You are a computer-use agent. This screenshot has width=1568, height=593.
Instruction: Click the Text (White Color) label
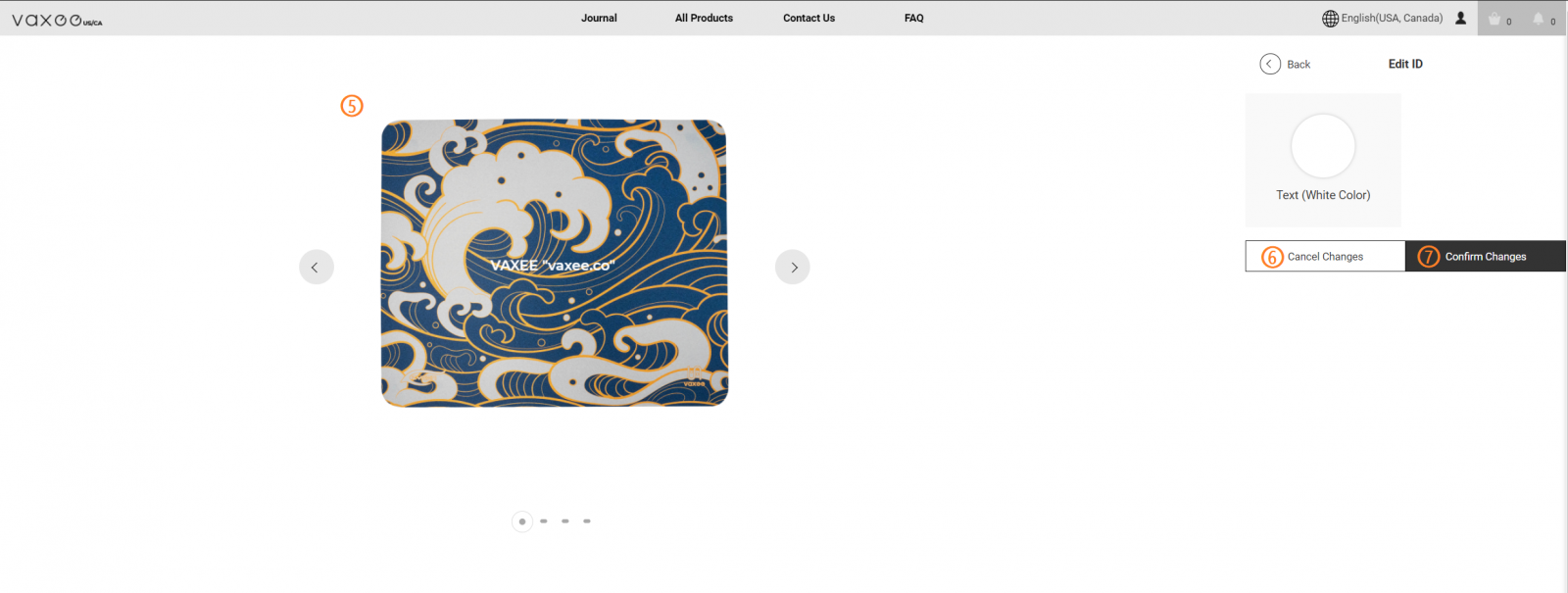(x=1323, y=195)
